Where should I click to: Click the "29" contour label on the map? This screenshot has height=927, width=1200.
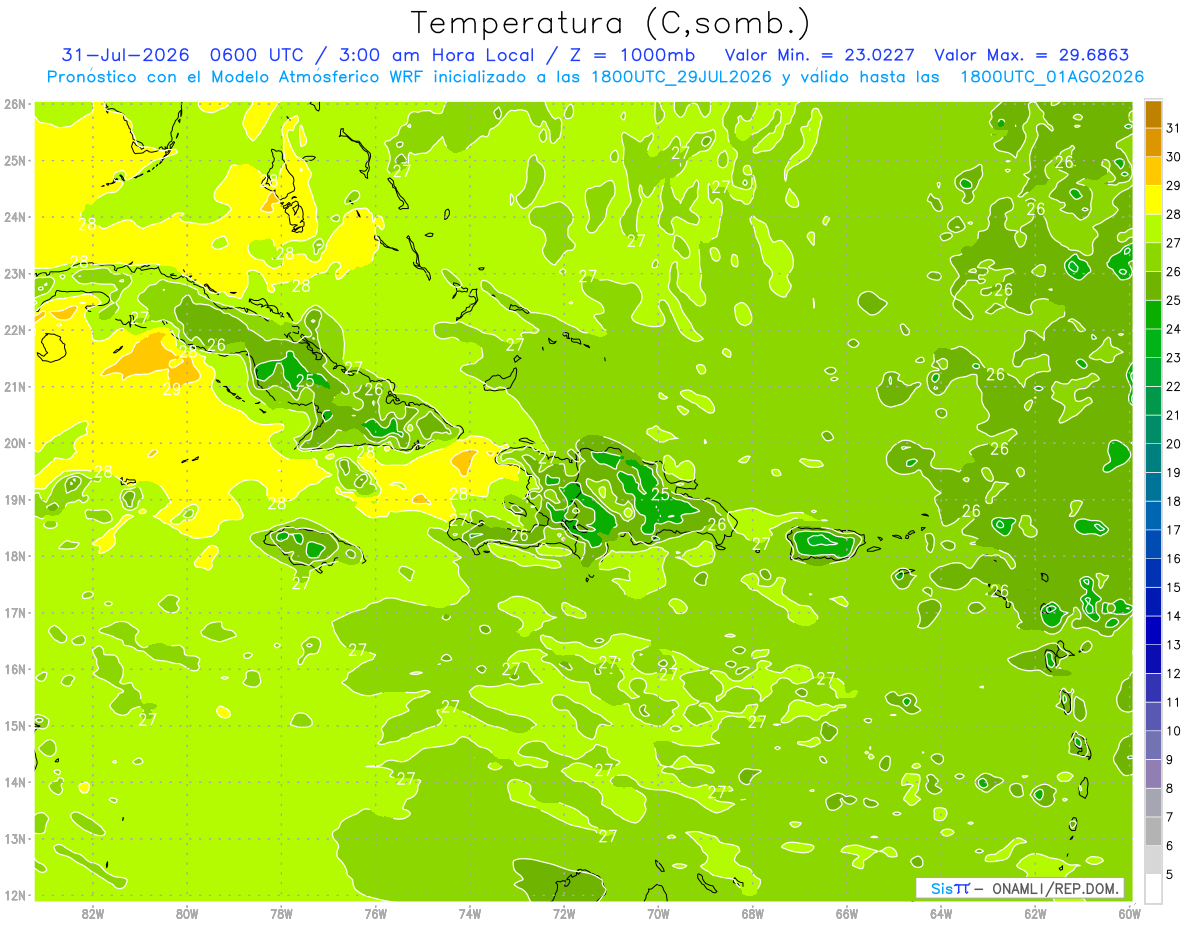pos(172,390)
